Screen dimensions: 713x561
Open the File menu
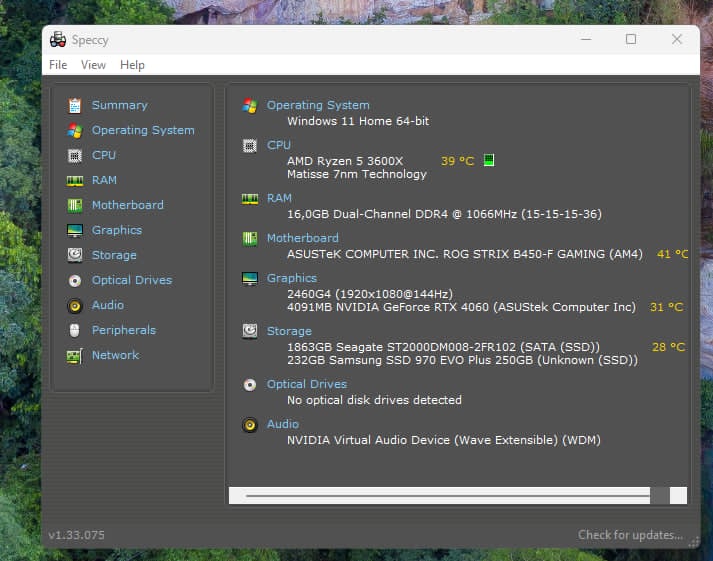coord(58,65)
